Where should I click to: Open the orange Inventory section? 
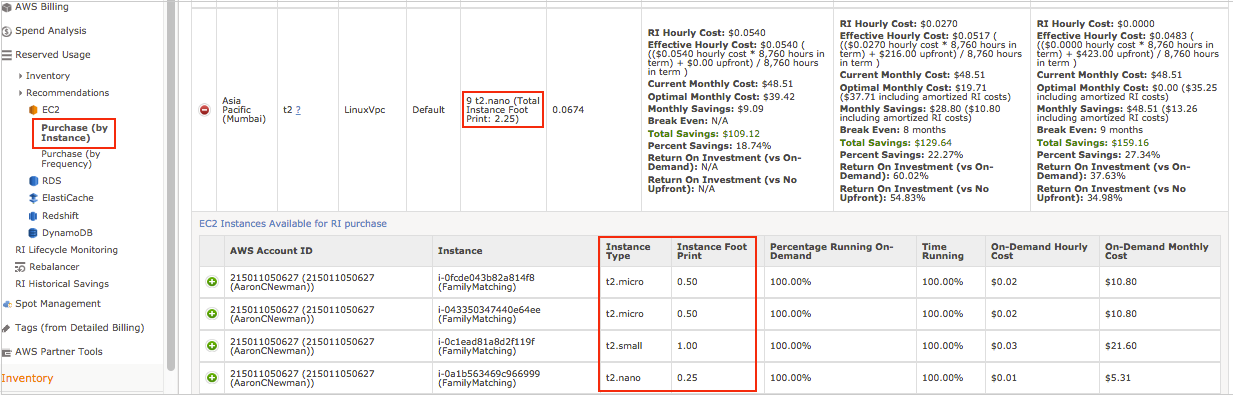click(x=28, y=378)
